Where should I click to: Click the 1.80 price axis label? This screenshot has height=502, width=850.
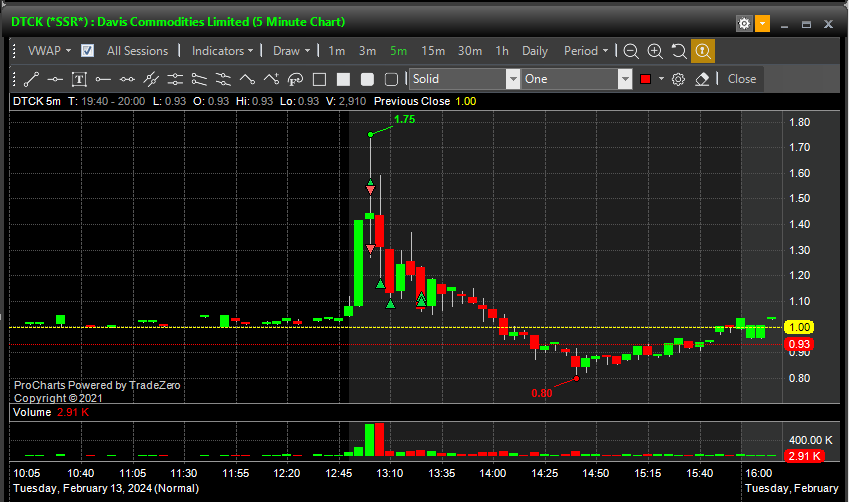[x=800, y=123]
